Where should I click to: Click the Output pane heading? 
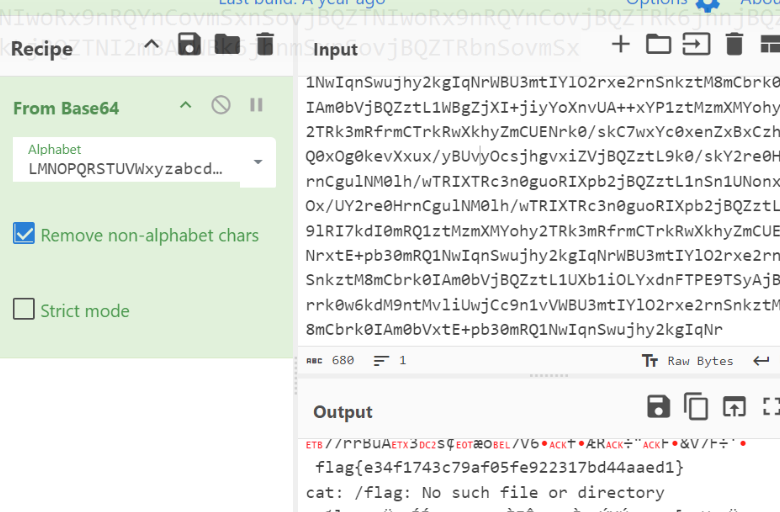click(343, 411)
